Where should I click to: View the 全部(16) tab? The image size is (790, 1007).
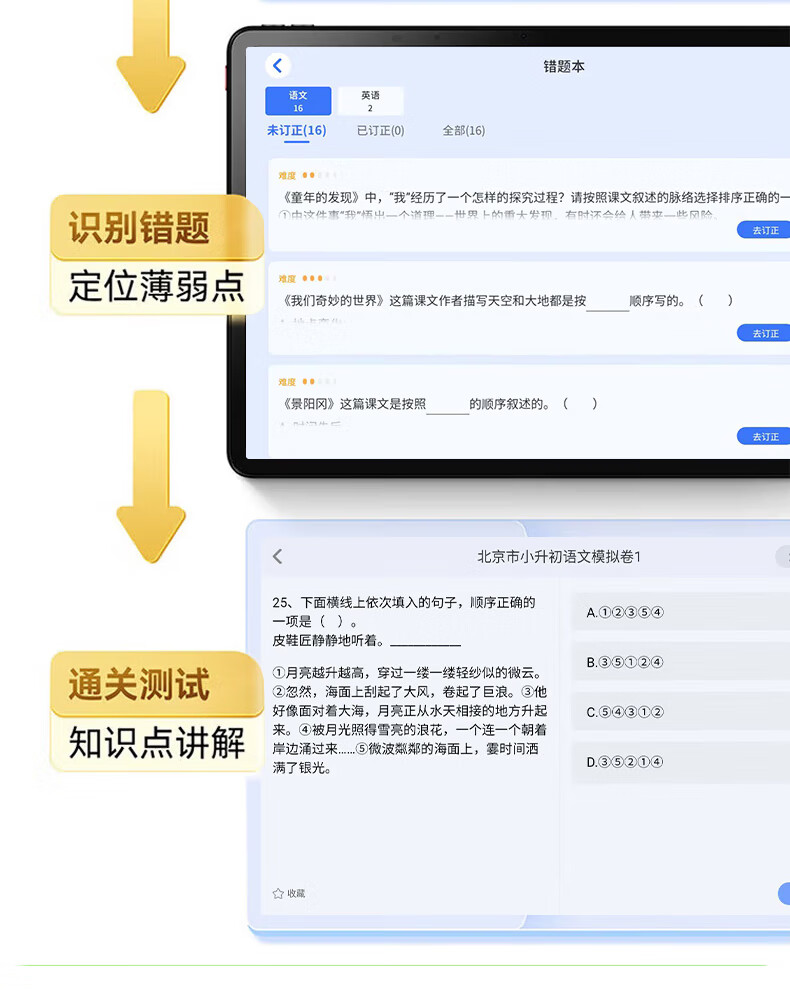(x=464, y=131)
